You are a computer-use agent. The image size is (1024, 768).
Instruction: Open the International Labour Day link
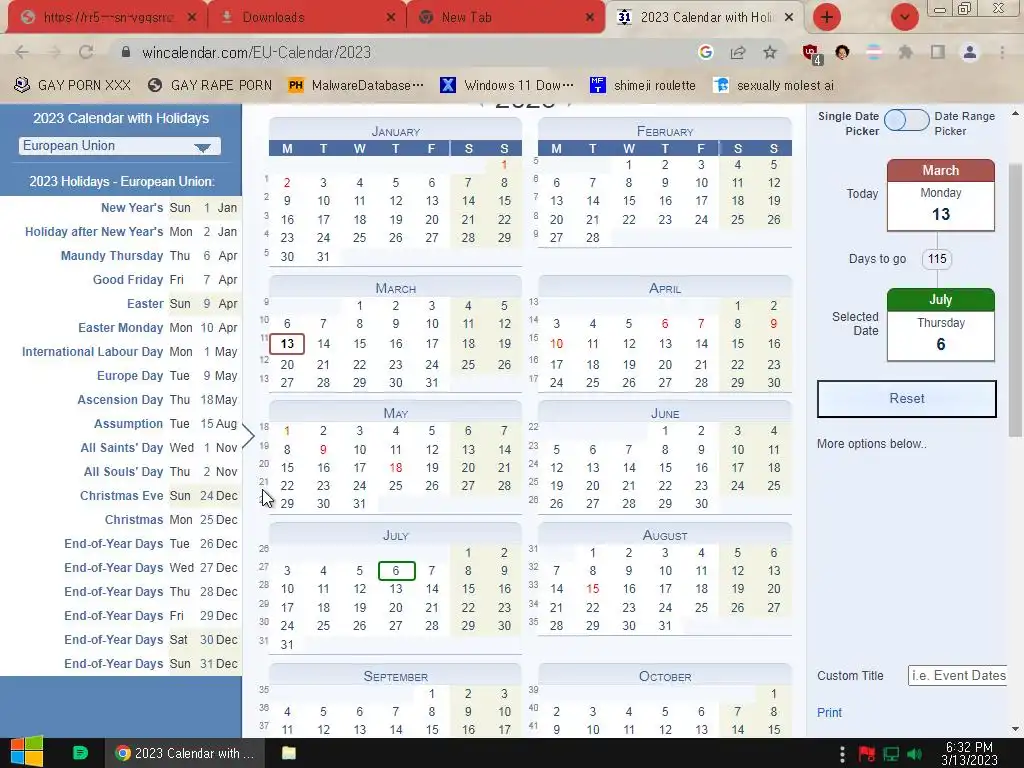click(x=92, y=351)
